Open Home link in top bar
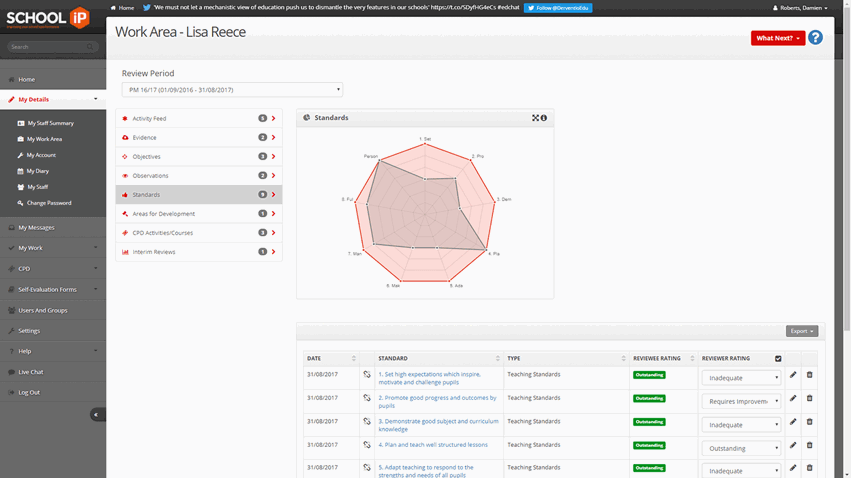The image size is (851, 478). [123, 8]
